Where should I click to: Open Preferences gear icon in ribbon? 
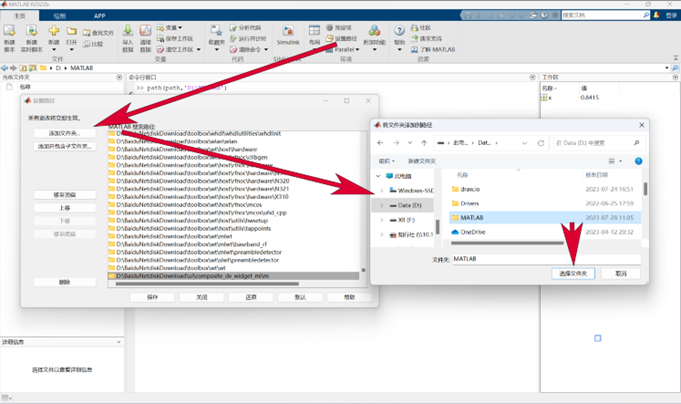[330, 28]
